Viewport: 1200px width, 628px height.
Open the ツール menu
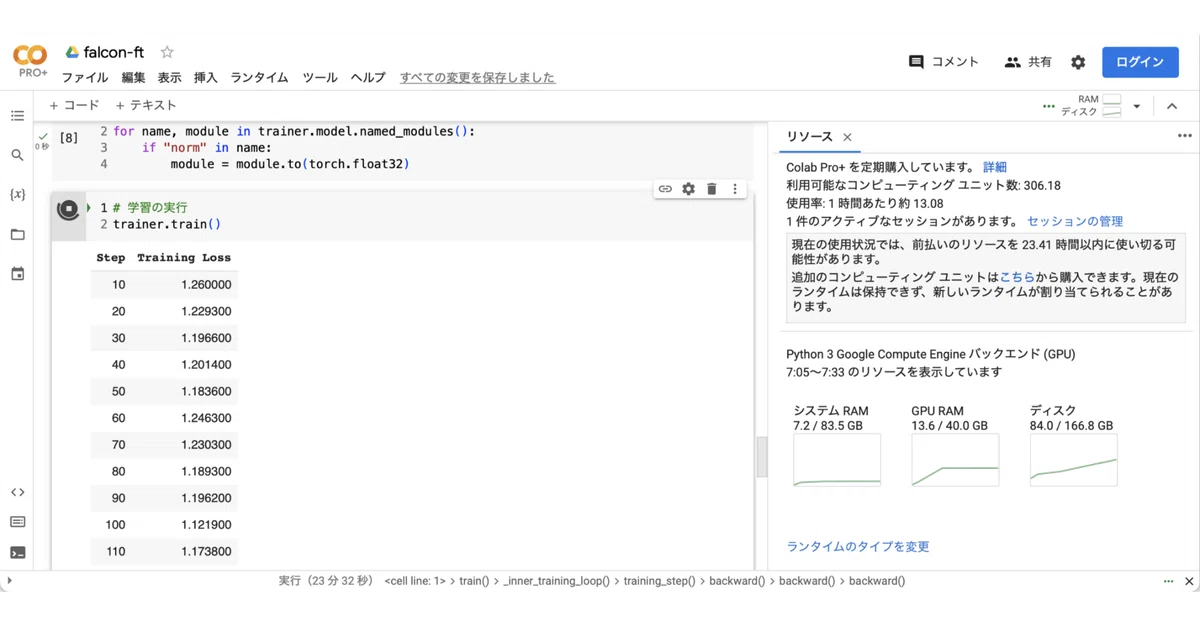pyautogui.click(x=320, y=78)
